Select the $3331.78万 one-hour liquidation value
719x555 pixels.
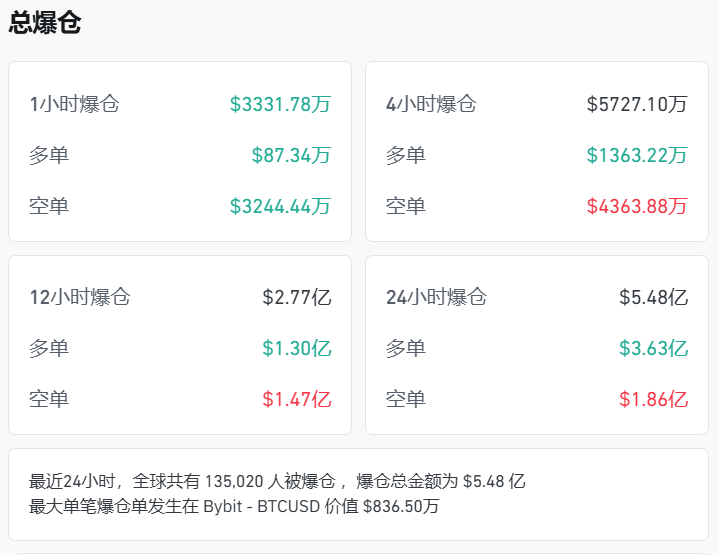(280, 104)
